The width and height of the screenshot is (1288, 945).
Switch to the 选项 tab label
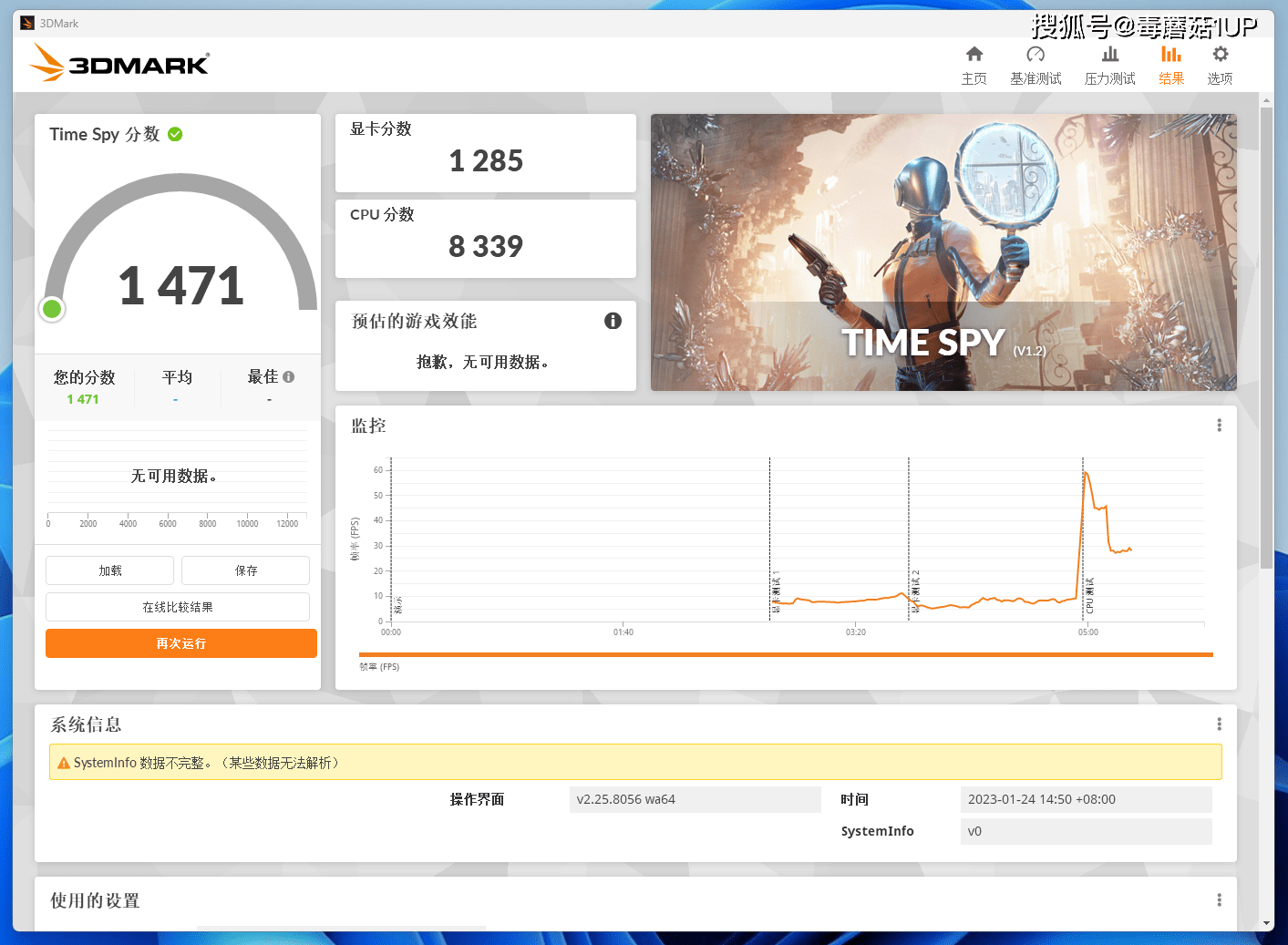click(1221, 78)
